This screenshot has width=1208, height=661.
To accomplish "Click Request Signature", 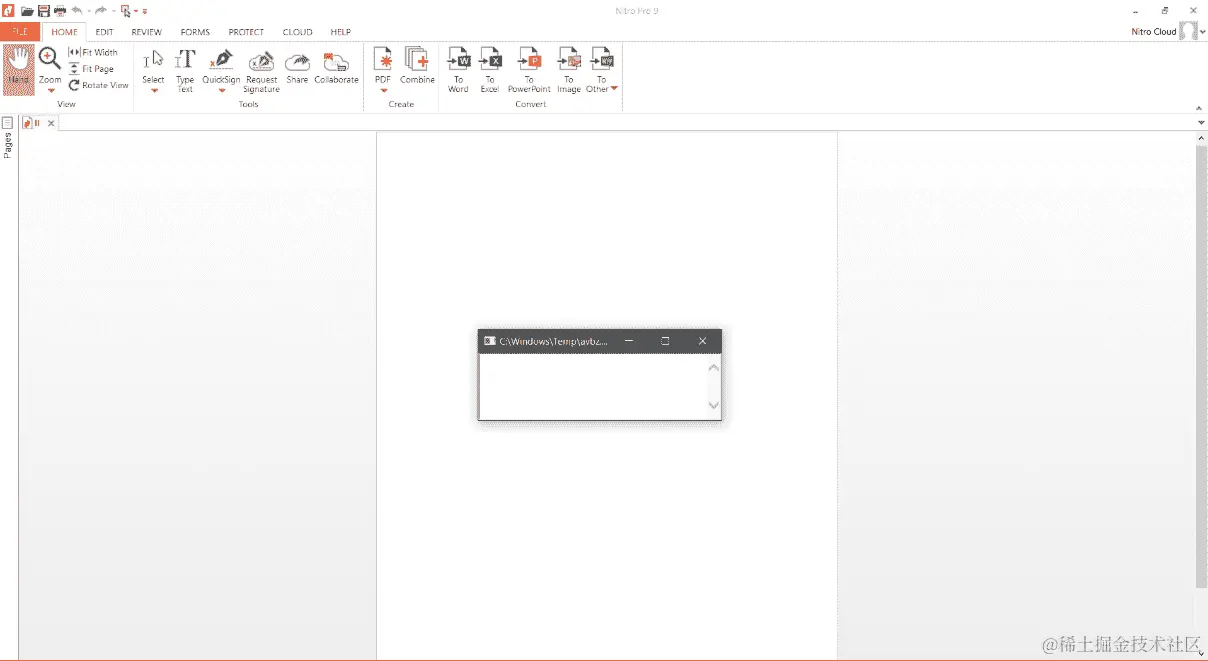I will pos(261,70).
